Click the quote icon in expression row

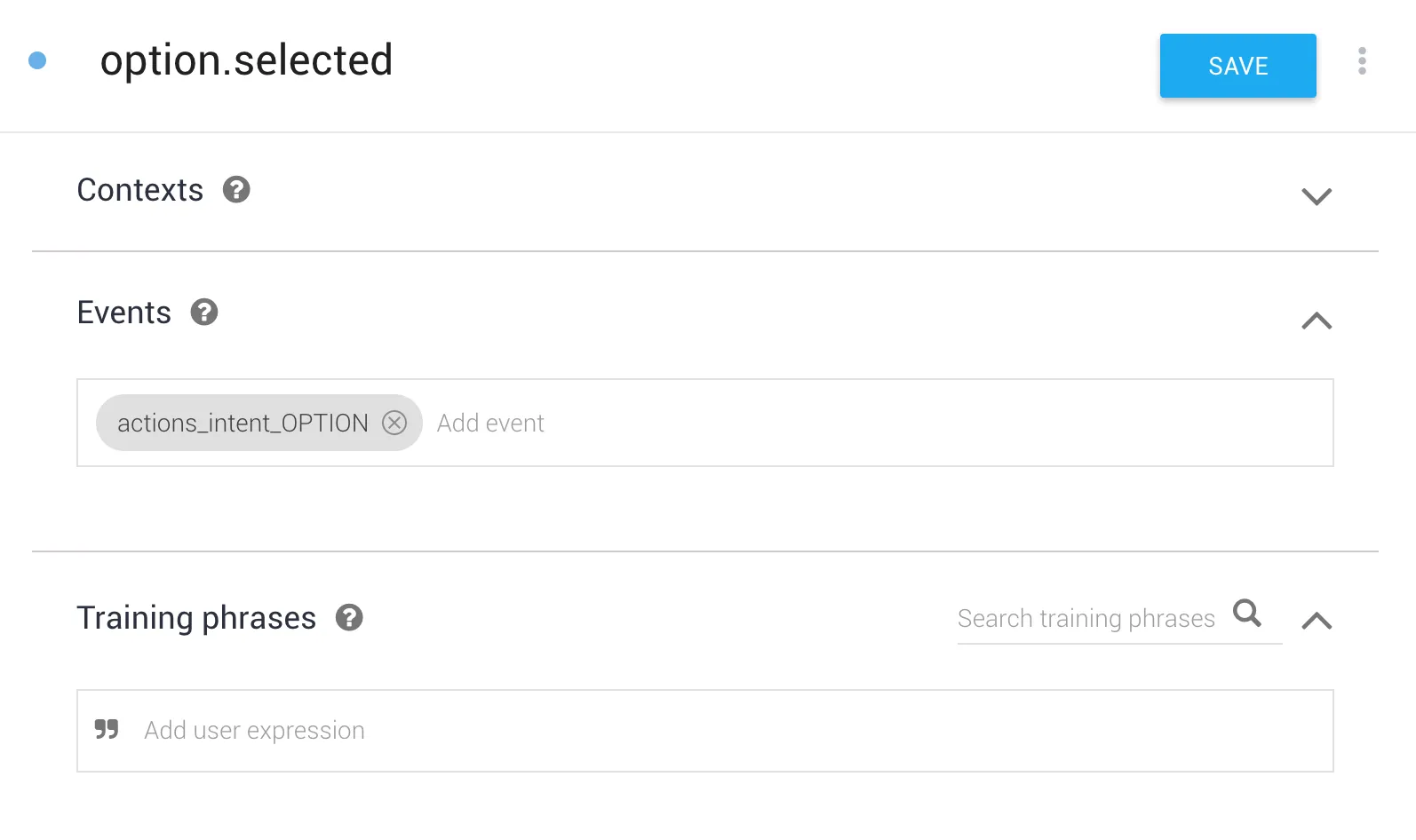point(107,730)
